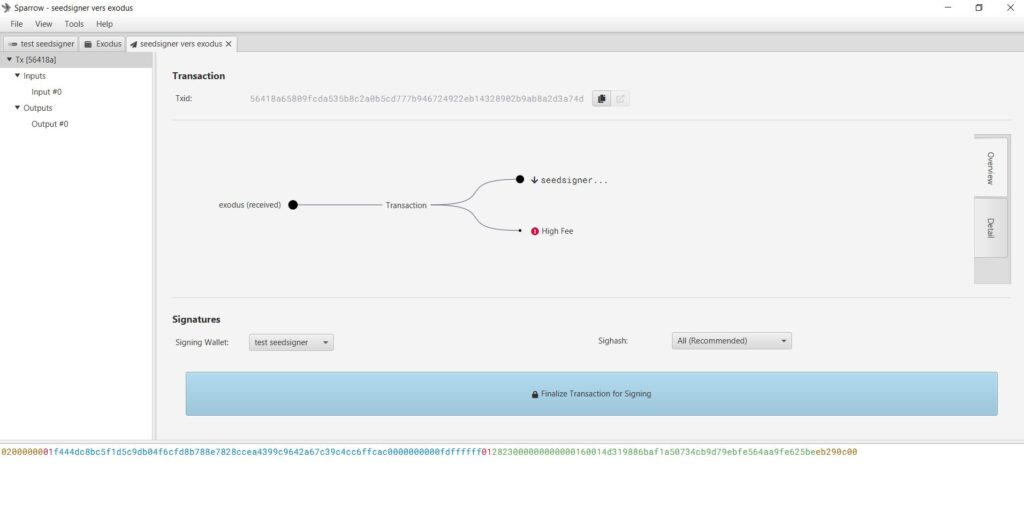Switch to the test seedsigner tab
Viewport: 1024px width, 527px height.
pyautogui.click(x=40, y=44)
